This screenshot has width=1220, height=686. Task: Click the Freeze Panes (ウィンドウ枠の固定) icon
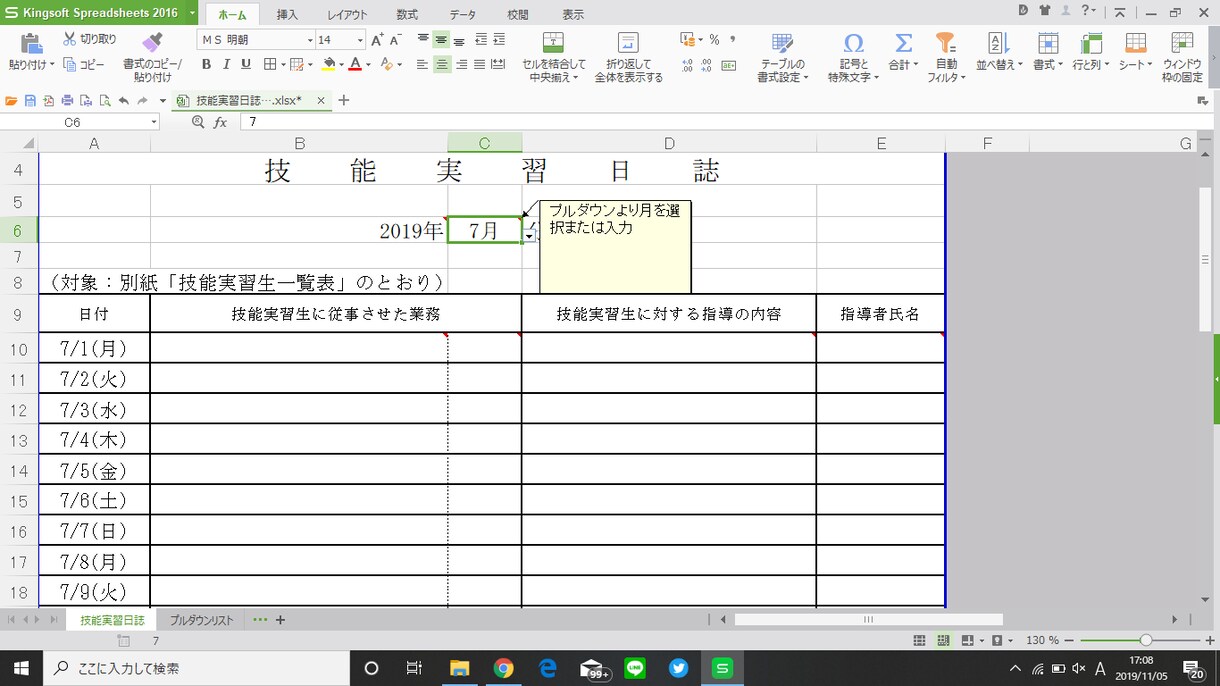coord(1182,42)
